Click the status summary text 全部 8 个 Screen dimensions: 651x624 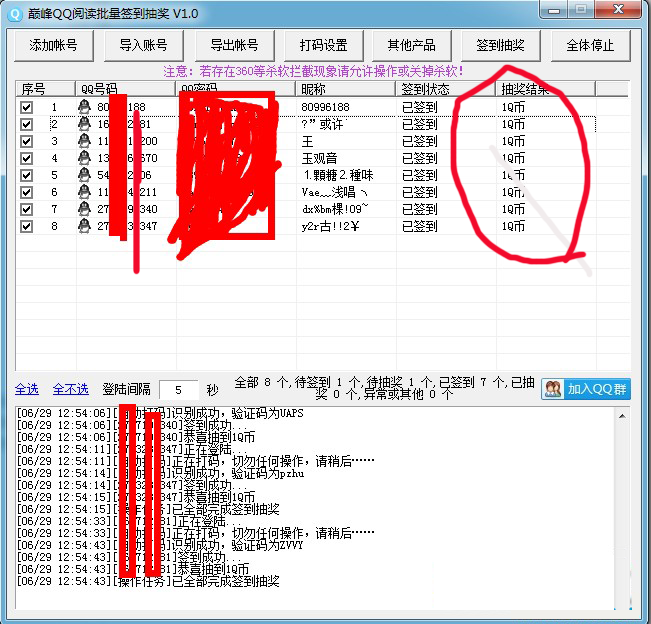[x=262, y=382]
